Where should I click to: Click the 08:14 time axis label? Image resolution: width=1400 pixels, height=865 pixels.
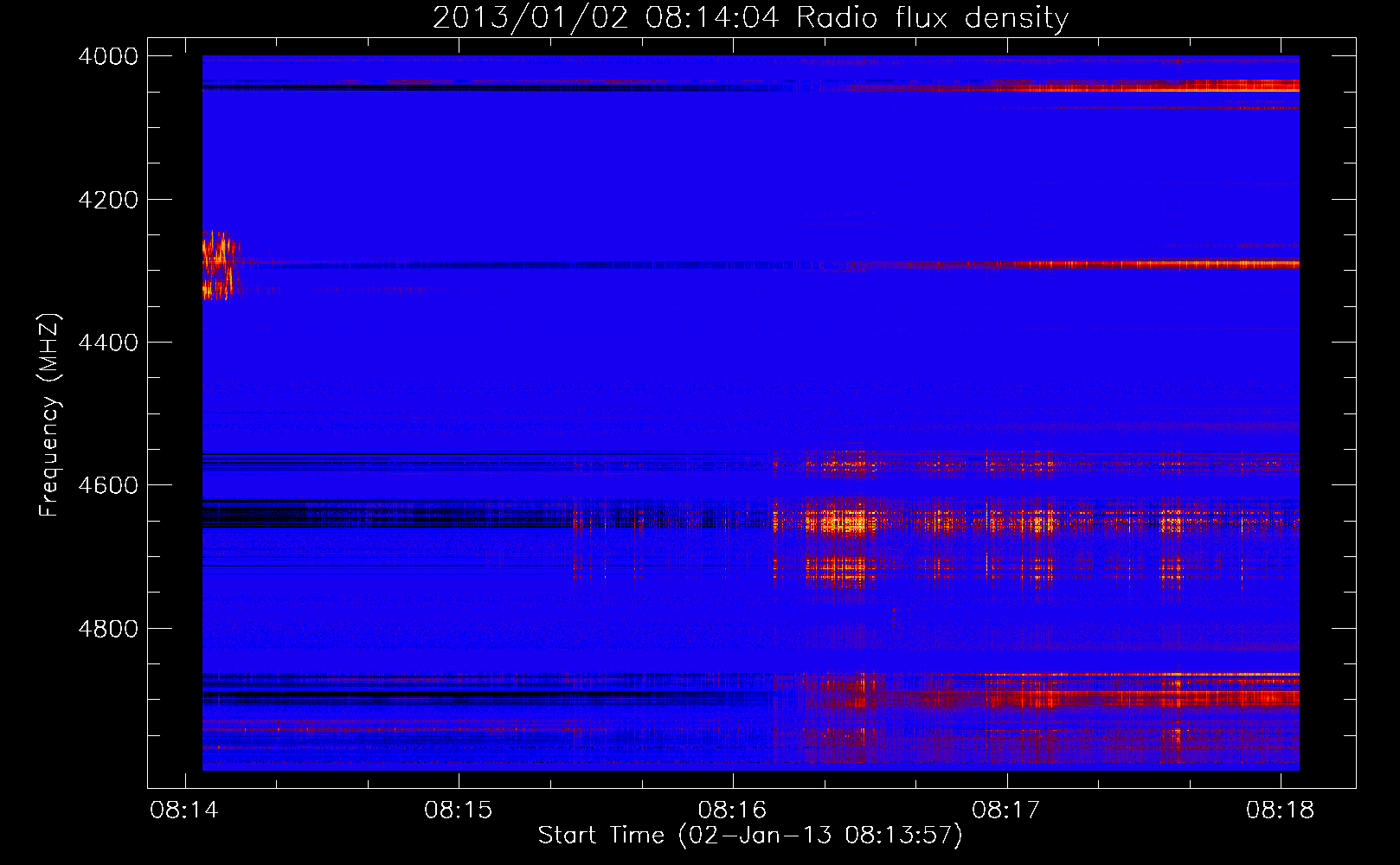pos(184,810)
